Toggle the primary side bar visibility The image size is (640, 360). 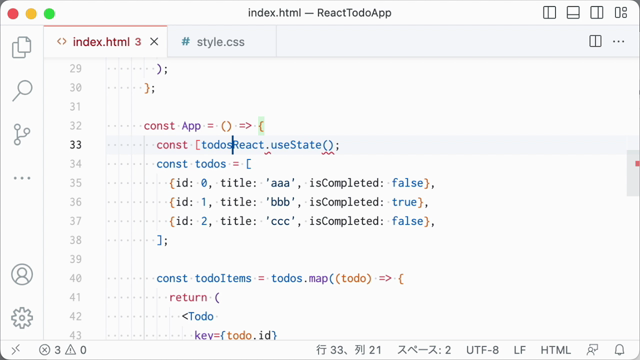pyautogui.click(x=549, y=13)
